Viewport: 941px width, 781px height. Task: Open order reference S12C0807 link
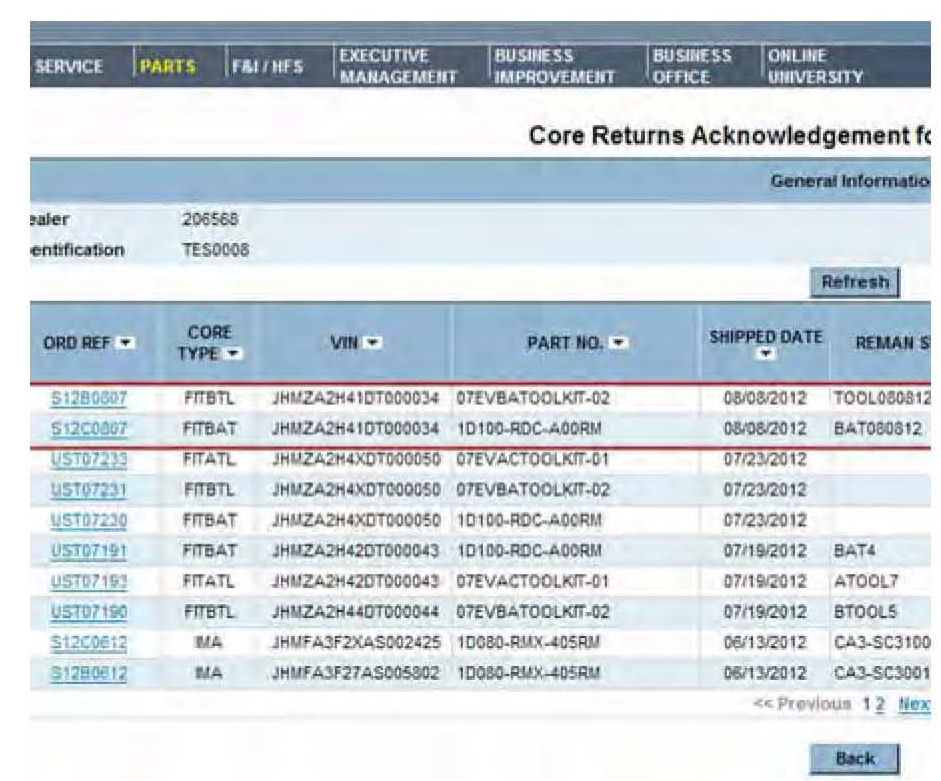coord(90,424)
